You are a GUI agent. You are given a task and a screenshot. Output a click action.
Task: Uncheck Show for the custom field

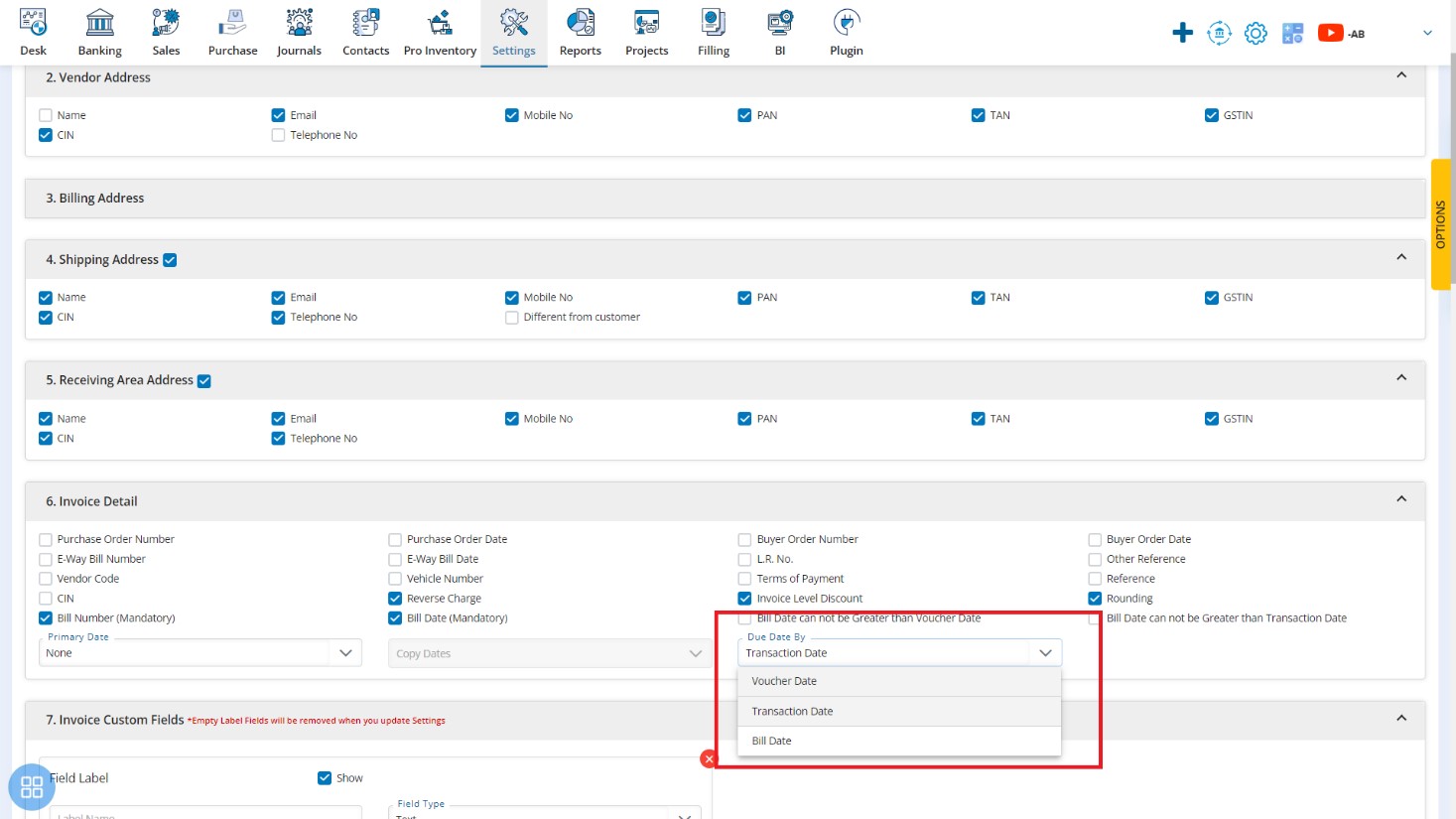[x=324, y=778]
